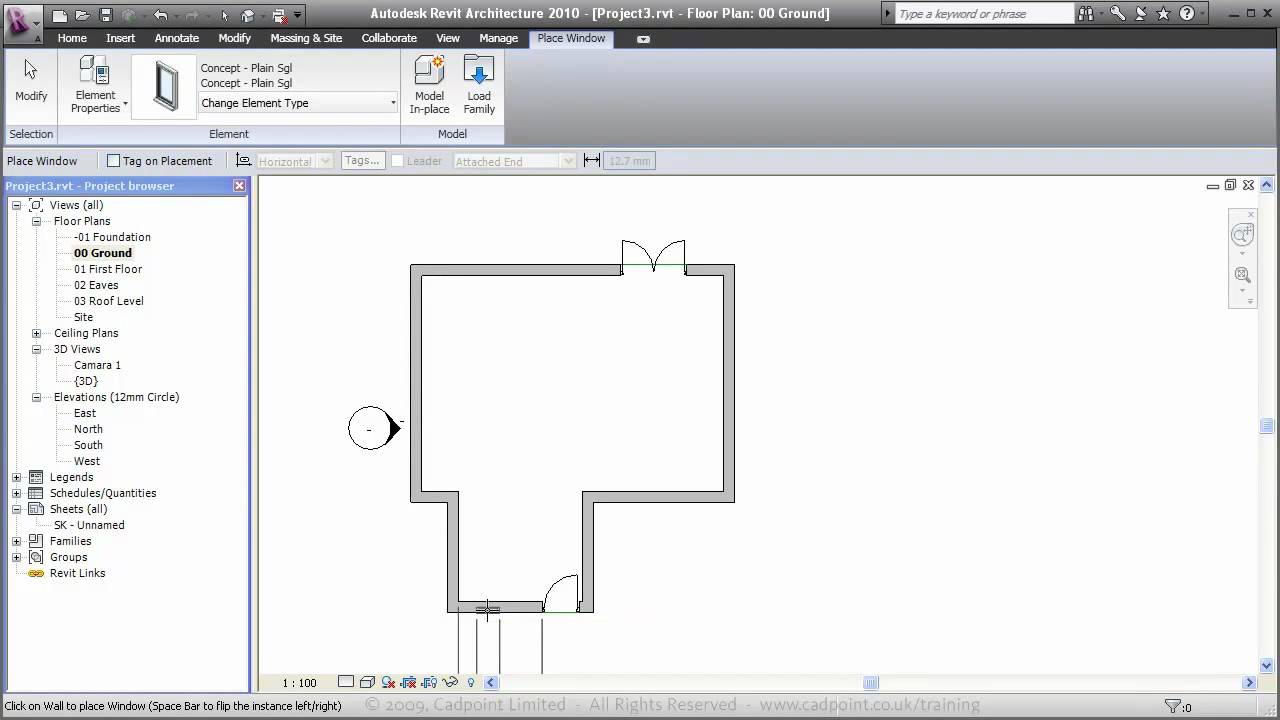Switch to the Annotate ribbon tab

pos(177,38)
